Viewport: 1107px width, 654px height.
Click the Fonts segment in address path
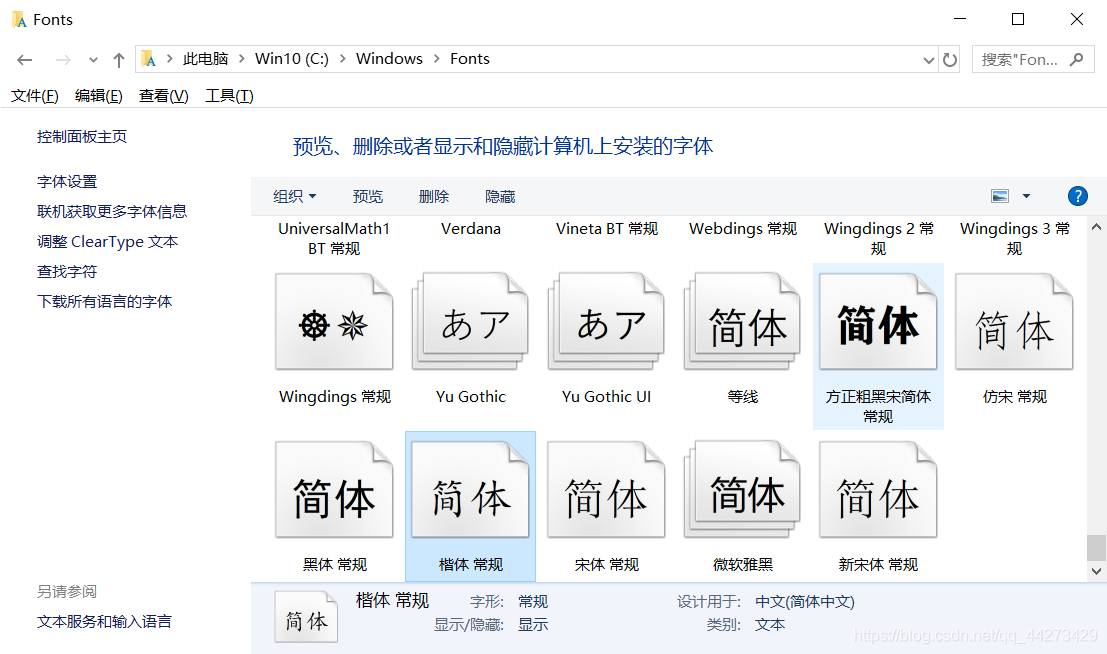(469, 59)
